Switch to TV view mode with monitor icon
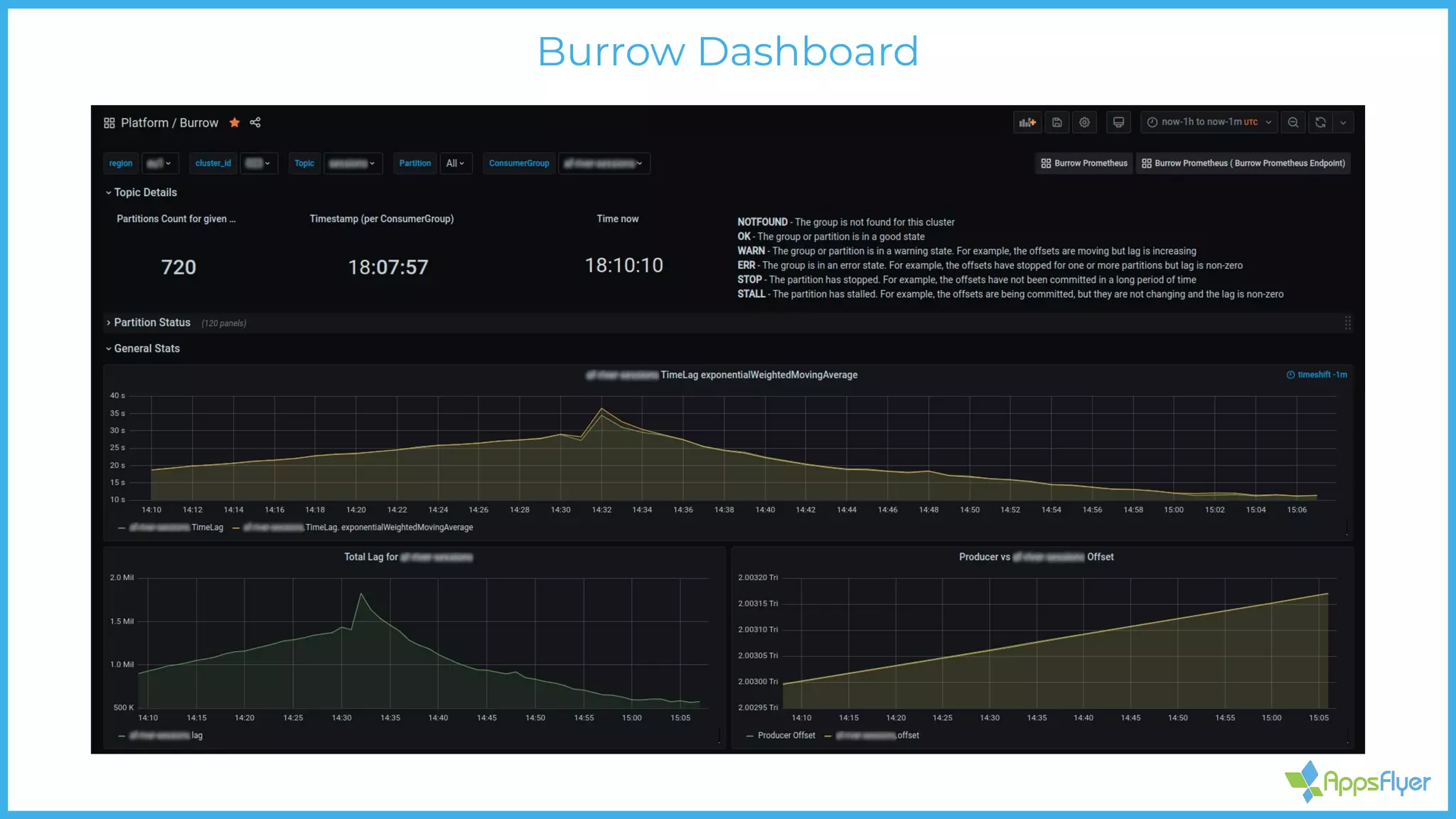The width and height of the screenshot is (1456, 819). 1118,122
